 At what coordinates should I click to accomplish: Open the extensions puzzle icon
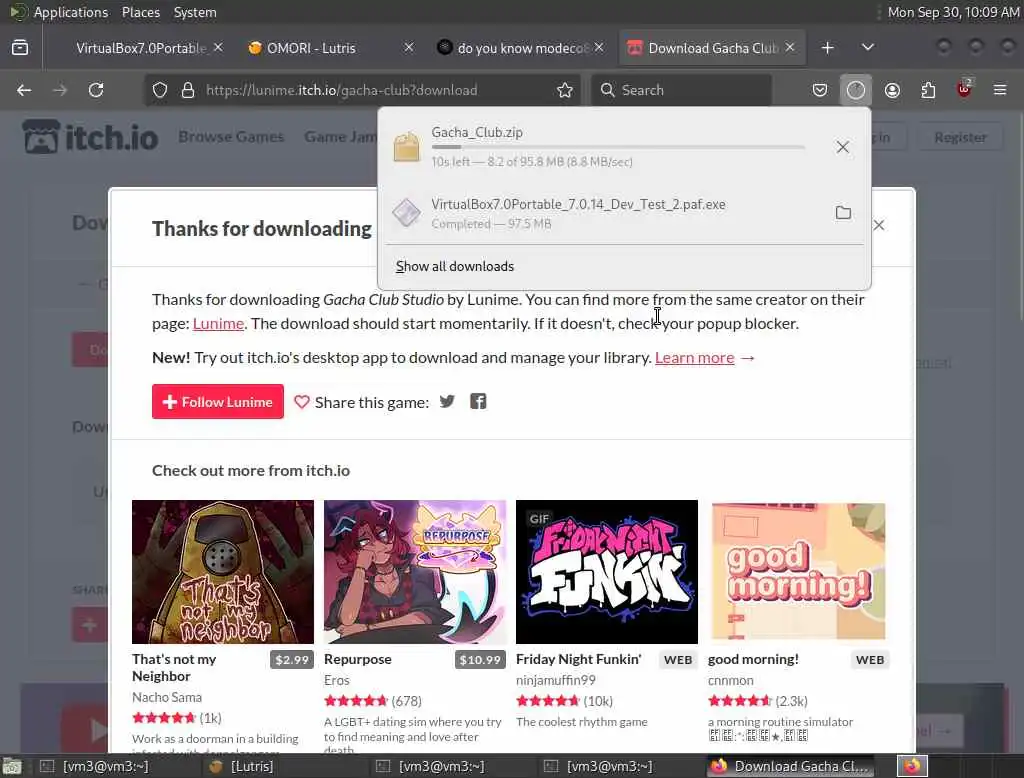[x=928, y=90]
